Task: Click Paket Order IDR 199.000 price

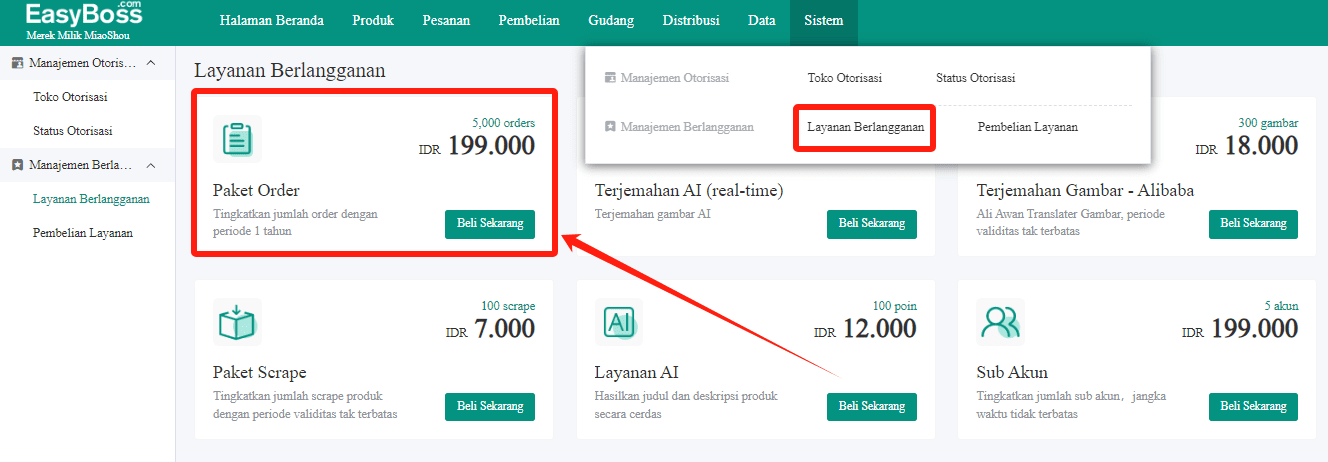Action: (x=477, y=146)
